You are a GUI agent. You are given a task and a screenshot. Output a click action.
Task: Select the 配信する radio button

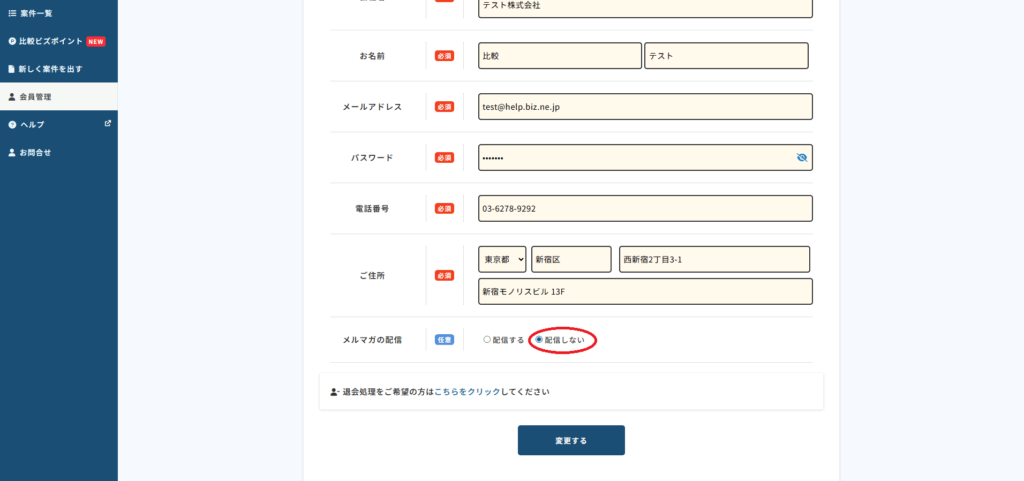point(487,340)
